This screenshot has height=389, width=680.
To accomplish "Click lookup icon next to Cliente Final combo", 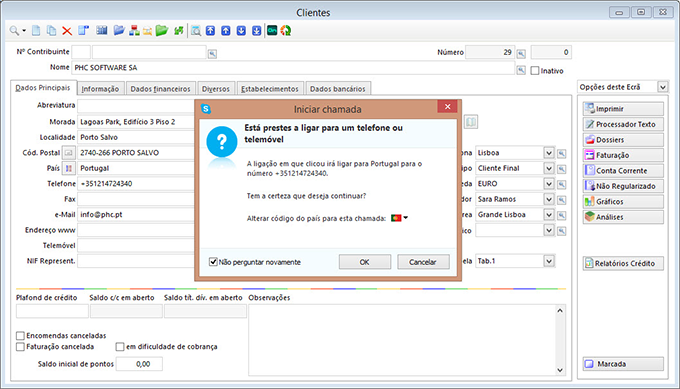I will pyautogui.click(x=562, y=169).
